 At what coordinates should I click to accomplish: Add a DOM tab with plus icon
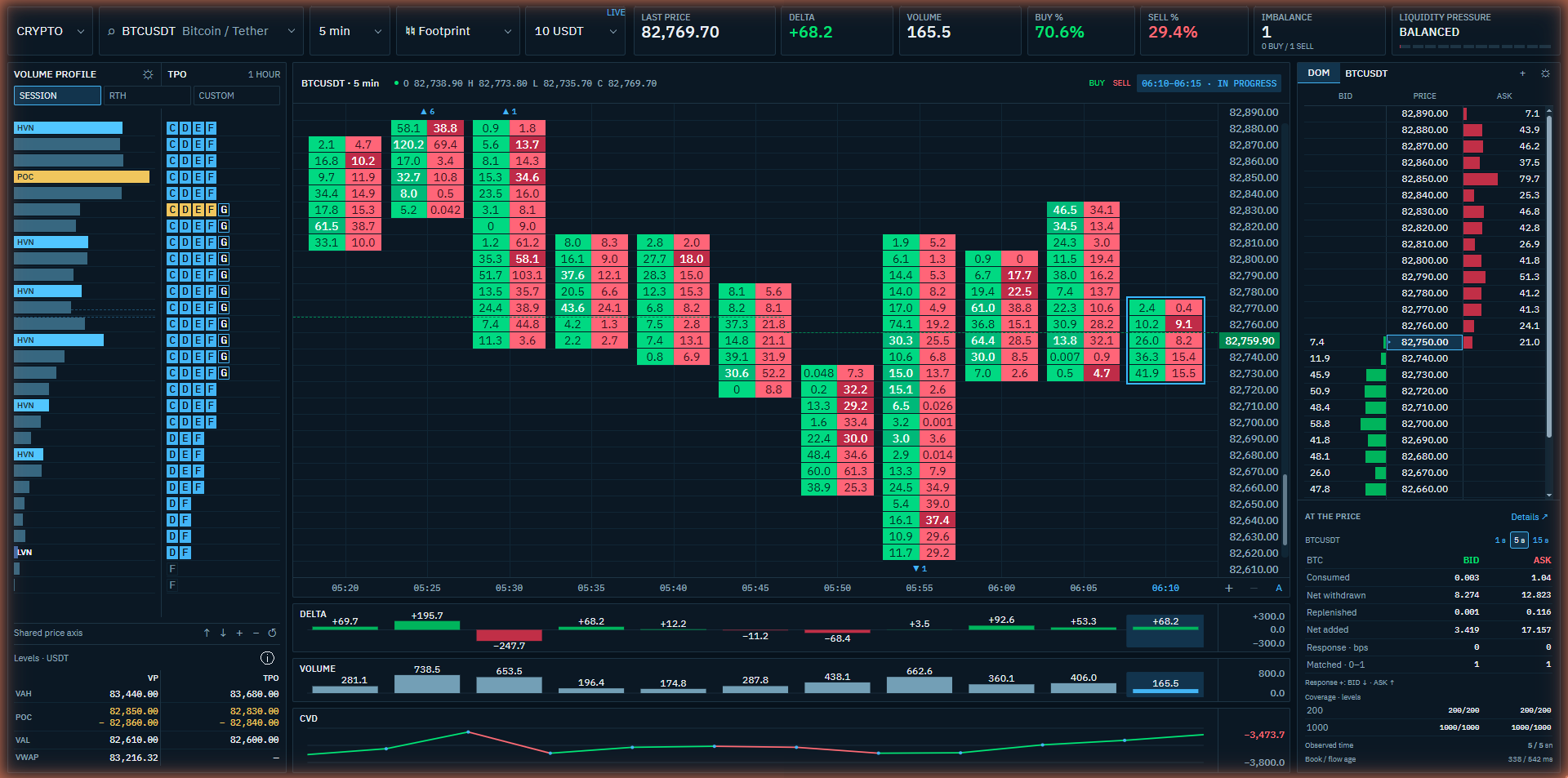1522,73
